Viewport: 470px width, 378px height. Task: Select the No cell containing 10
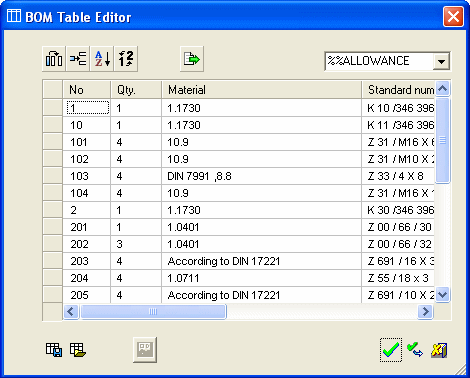pos(87,125)
